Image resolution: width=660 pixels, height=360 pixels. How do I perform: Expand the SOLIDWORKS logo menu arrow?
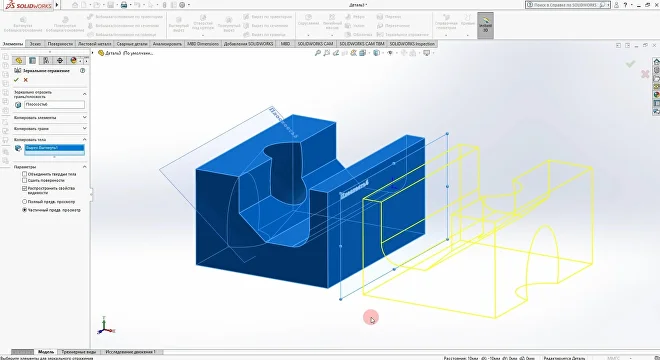(57, 5)
